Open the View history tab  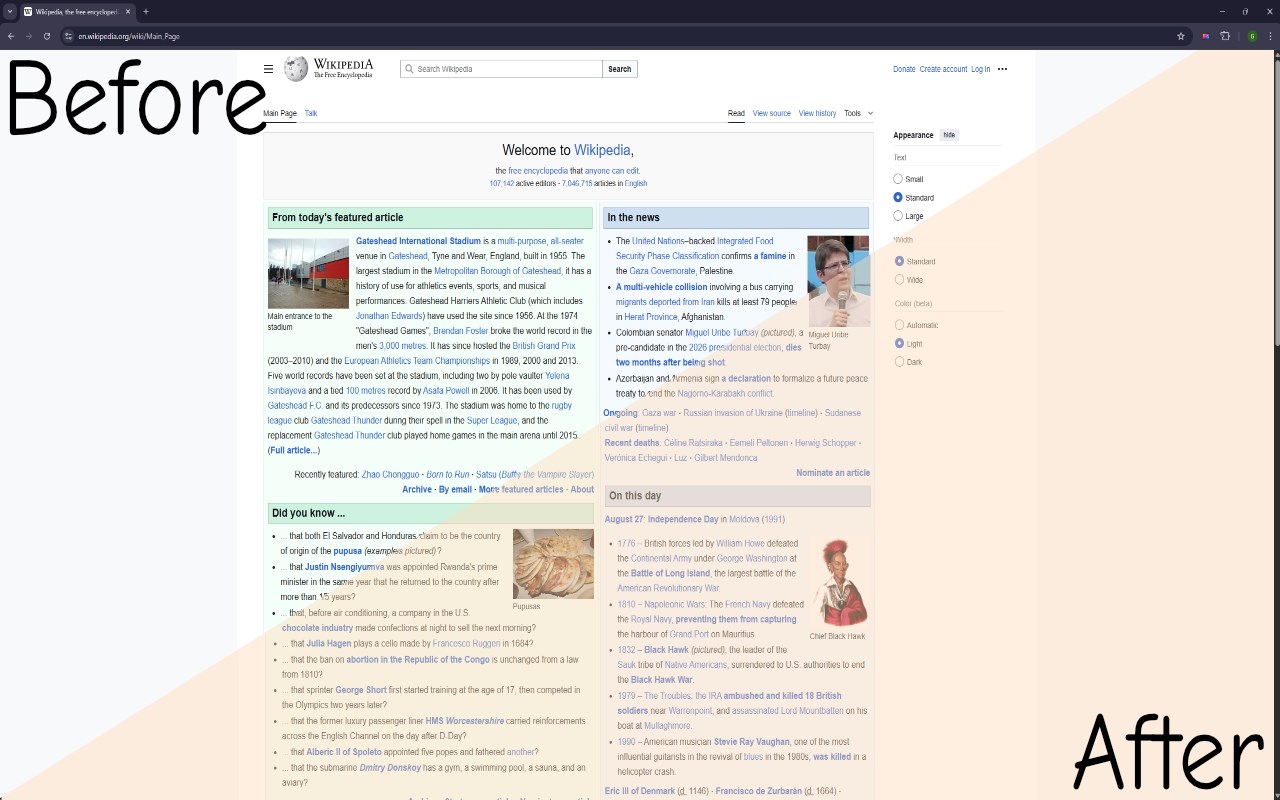pos(817,113)
